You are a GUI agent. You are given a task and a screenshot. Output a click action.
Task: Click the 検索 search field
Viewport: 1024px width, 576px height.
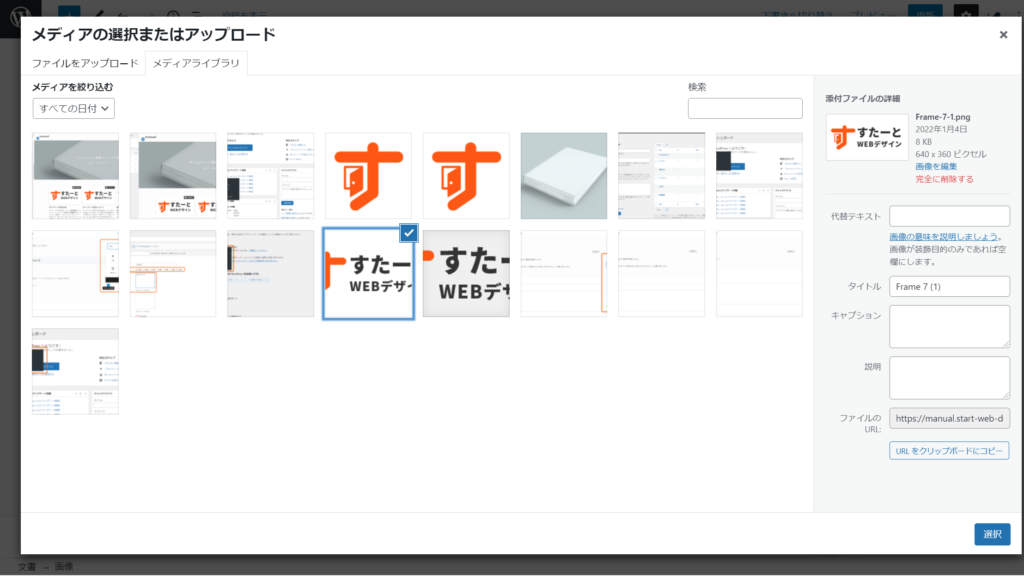tap(744, 108)
